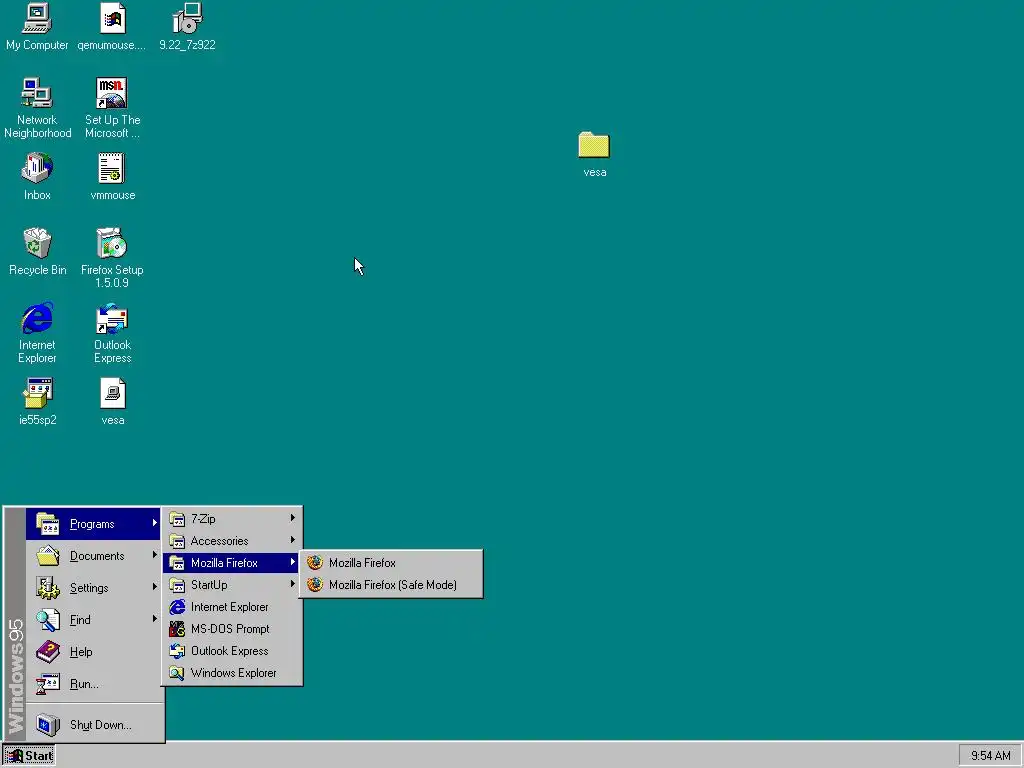
Task: Expand the Settings submenu arrow
Action: (x=155, y=587)
